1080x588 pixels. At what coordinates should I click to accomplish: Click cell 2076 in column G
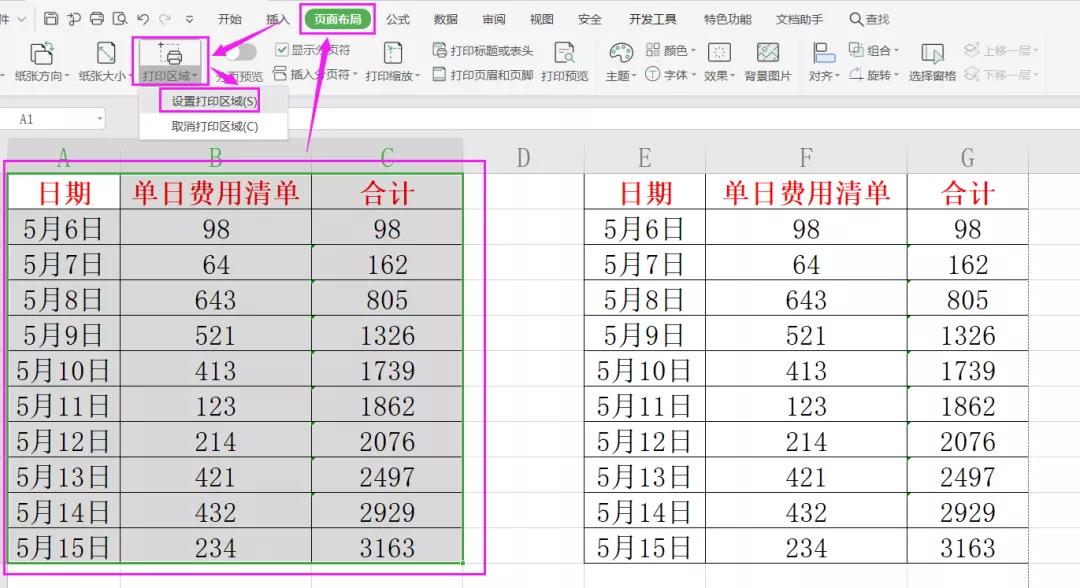point(968,441)
